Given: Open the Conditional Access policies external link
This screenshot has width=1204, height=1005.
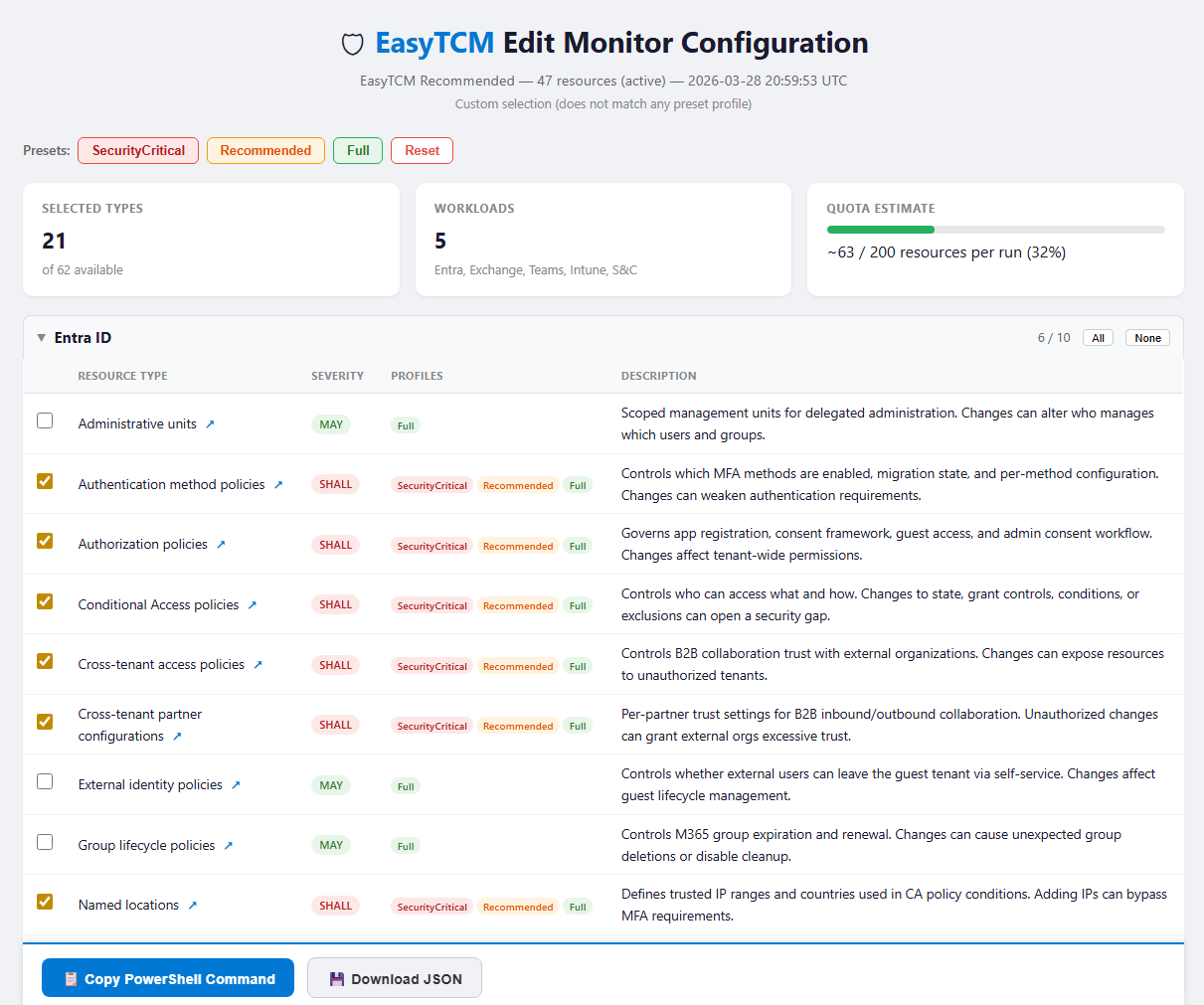Looking at the screenshot, I should [254, 604].
